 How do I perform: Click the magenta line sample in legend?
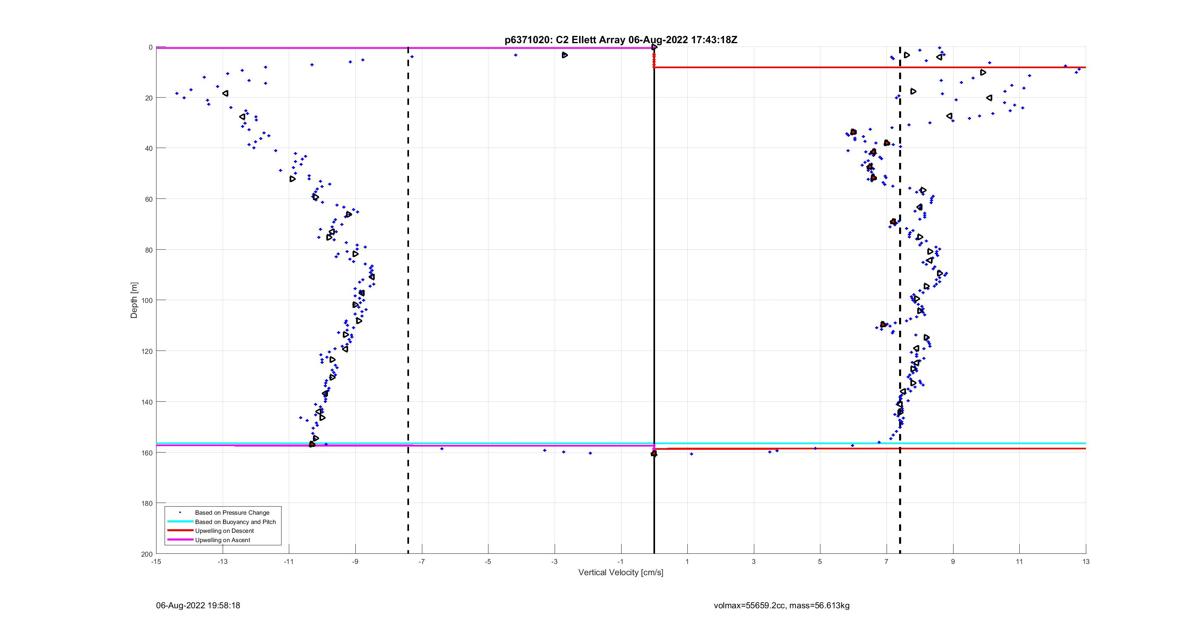(179, 539)
